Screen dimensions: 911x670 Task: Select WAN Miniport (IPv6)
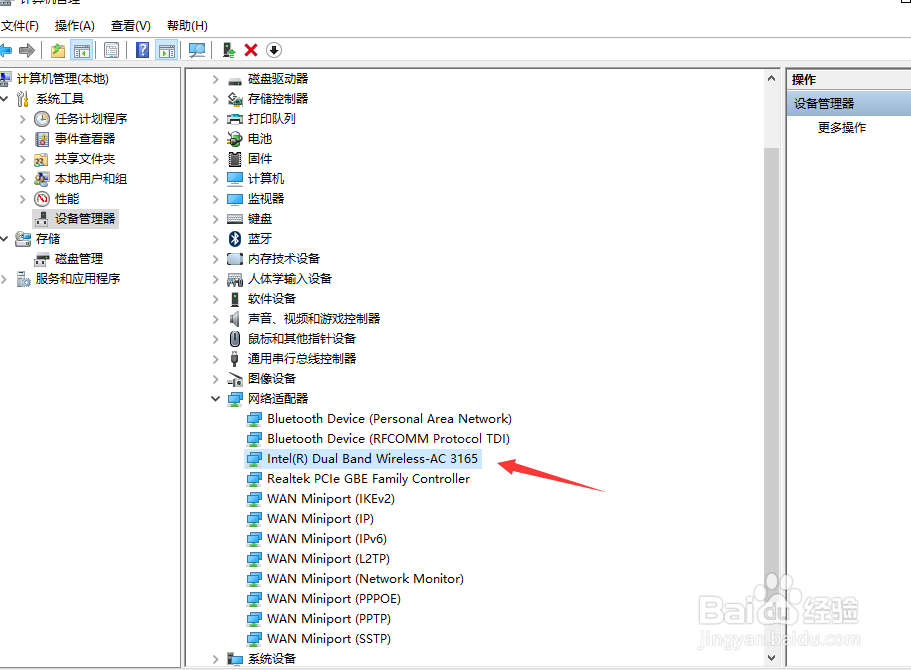coord(327,539)
